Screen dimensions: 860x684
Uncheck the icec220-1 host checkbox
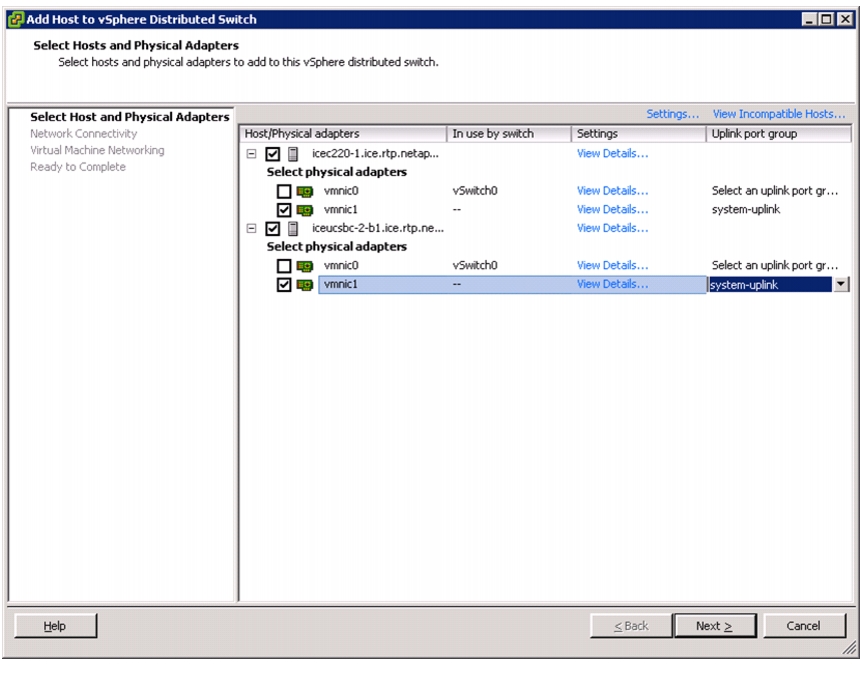coord(273,154)
